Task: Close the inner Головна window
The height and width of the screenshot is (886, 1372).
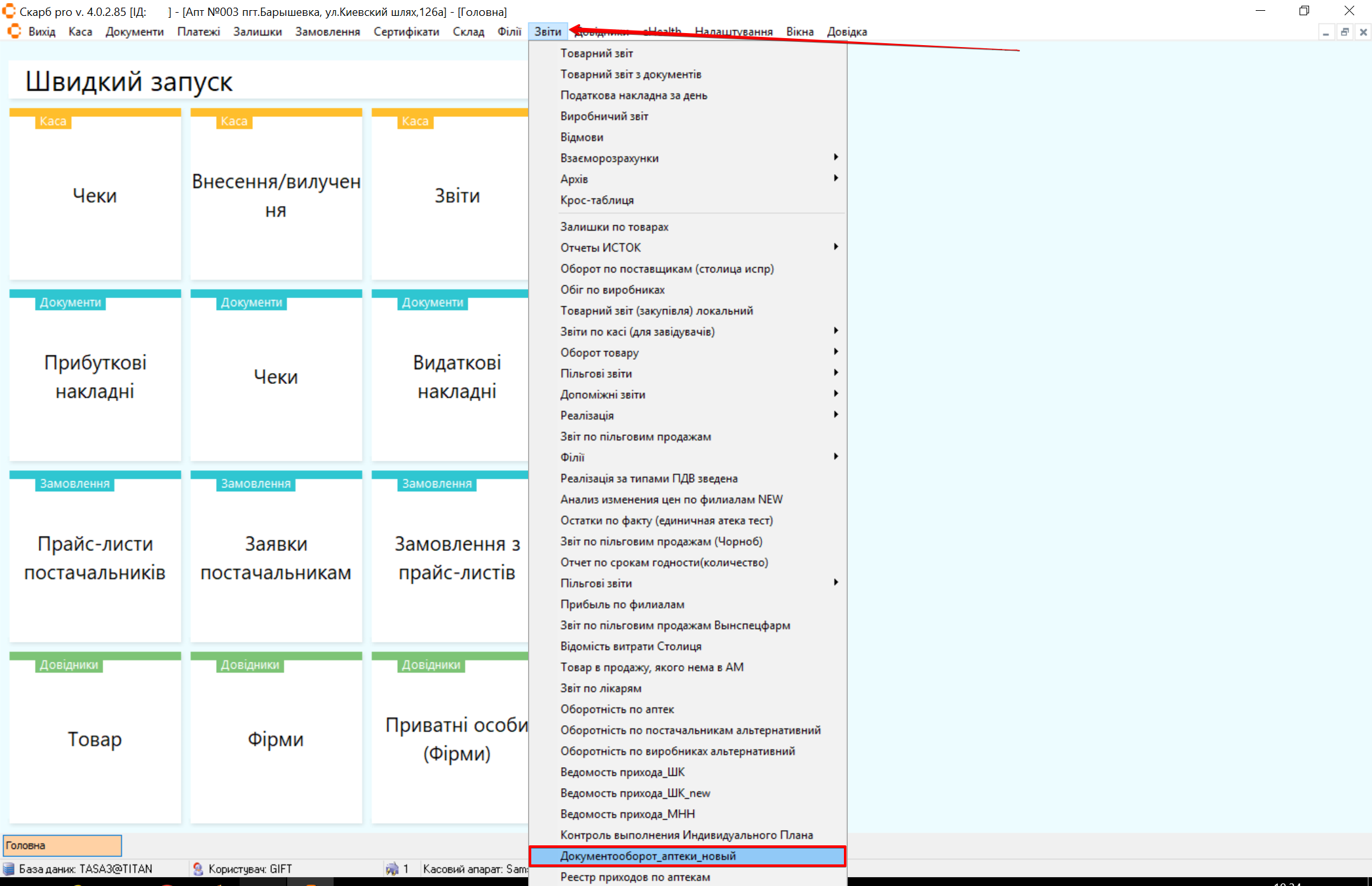Action: click(1363, 32)
